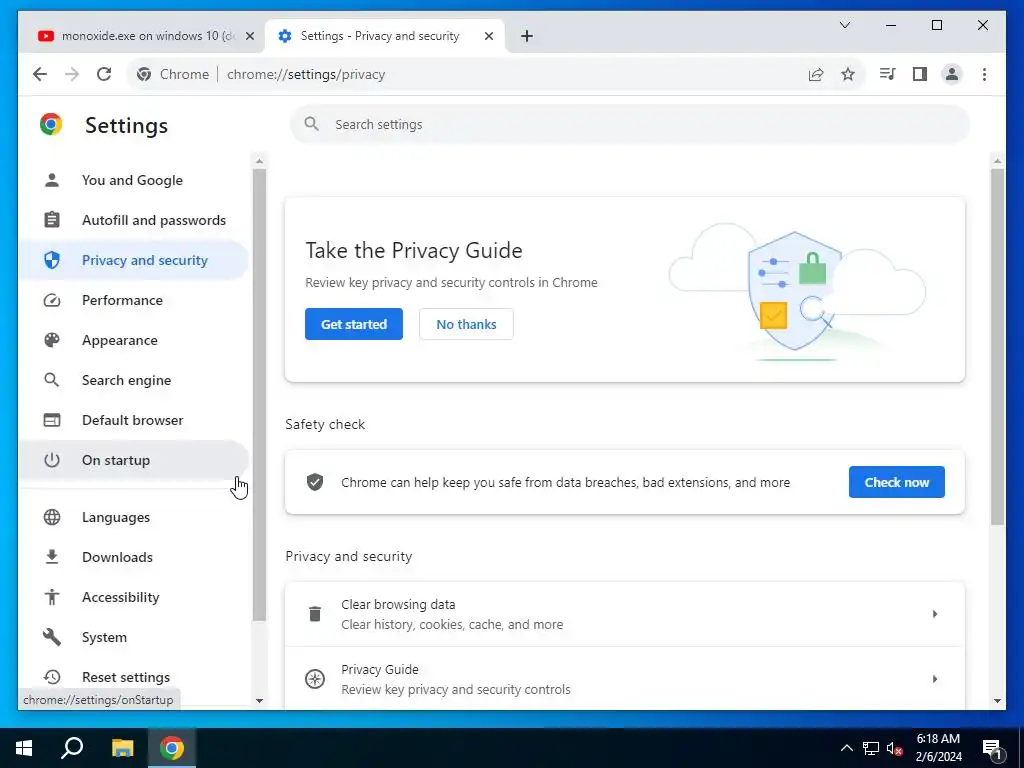This screenshot has height=768, width=1024.
Task: Click main page scrollbar down arrow
Action: [997, 701]
